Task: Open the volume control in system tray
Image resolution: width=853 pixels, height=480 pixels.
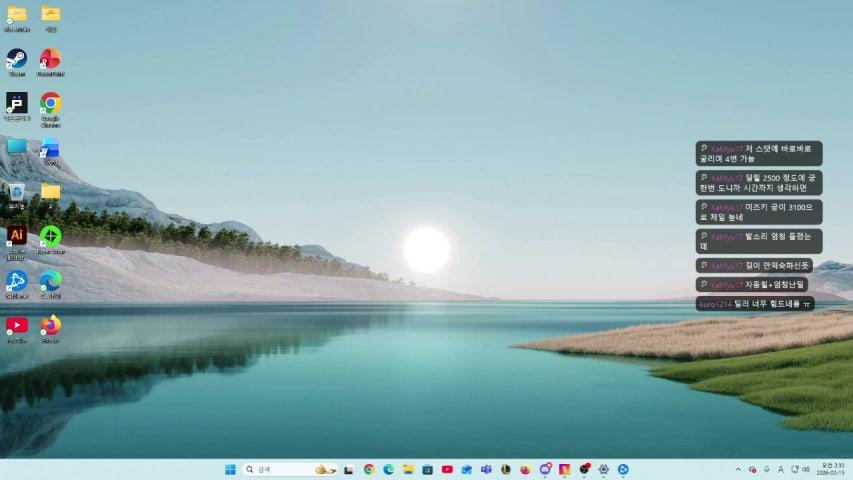Action: pos(807,469)
